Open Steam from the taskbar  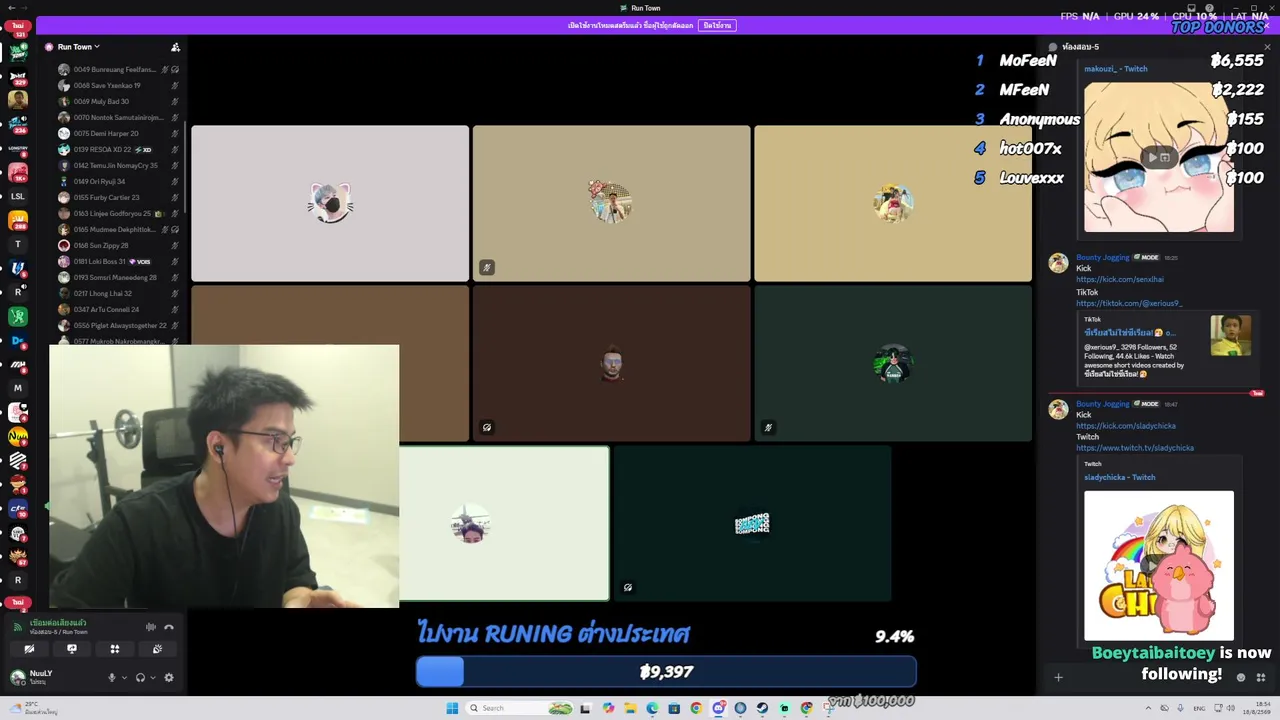coord(762,708)
